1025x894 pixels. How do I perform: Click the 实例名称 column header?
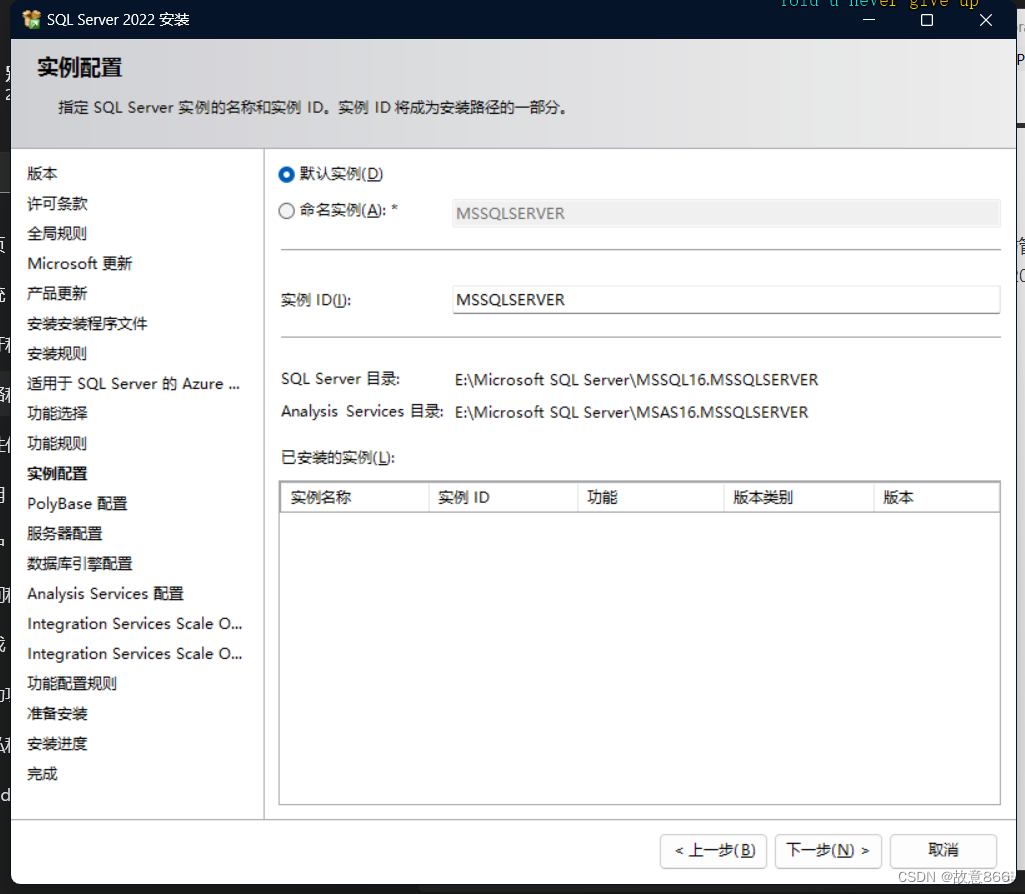(354, 497)
